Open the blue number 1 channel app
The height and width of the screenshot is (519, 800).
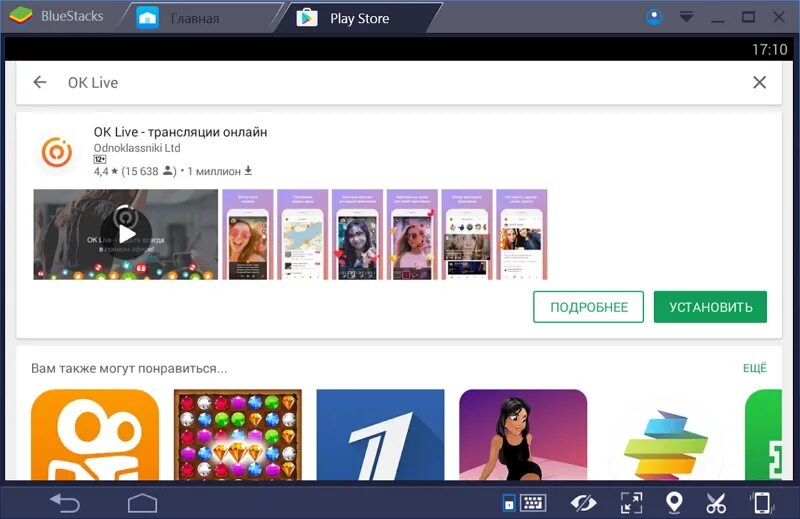click(x=381, y=434)
